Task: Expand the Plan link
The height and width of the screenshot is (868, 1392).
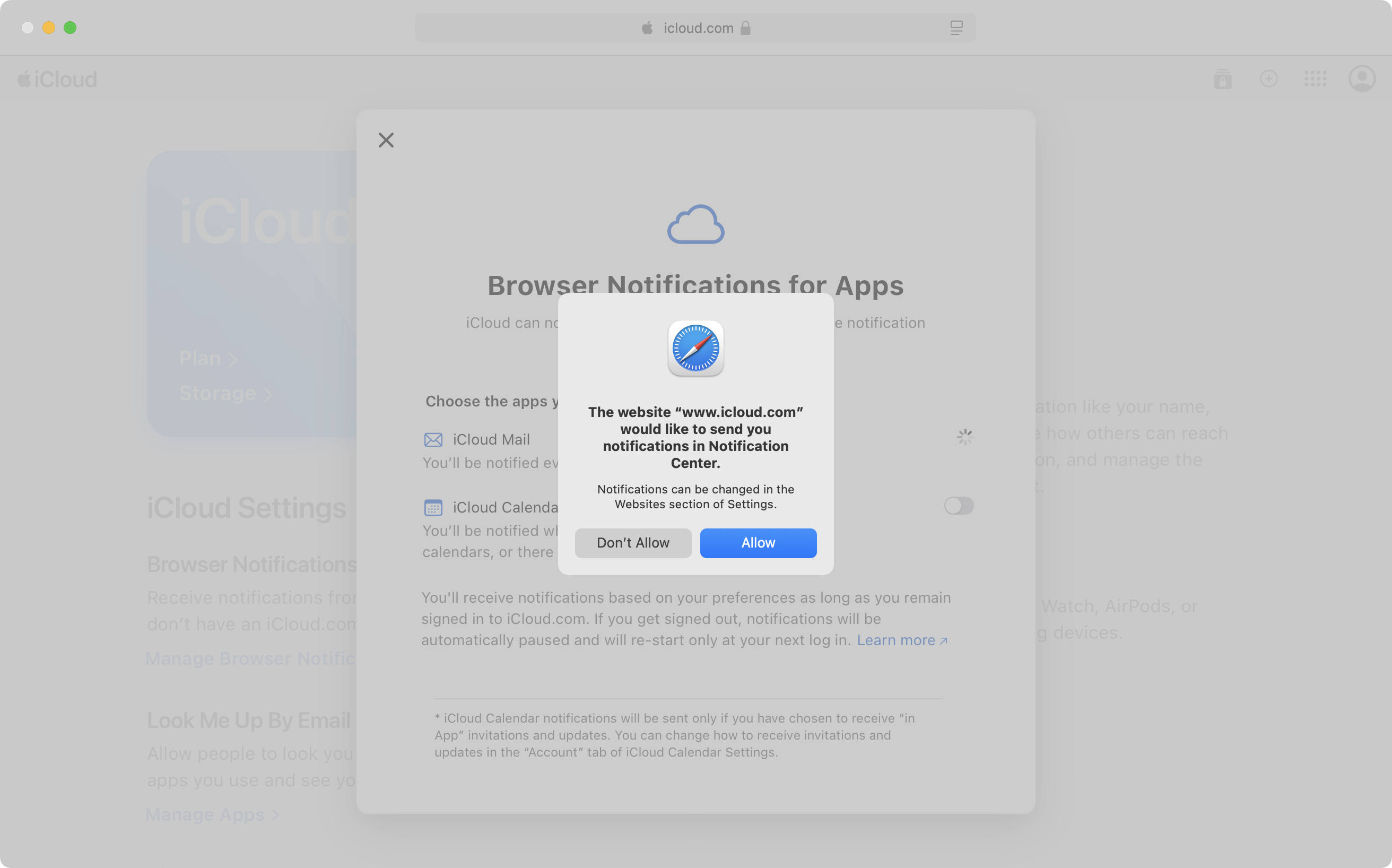Action: [208, 358]
